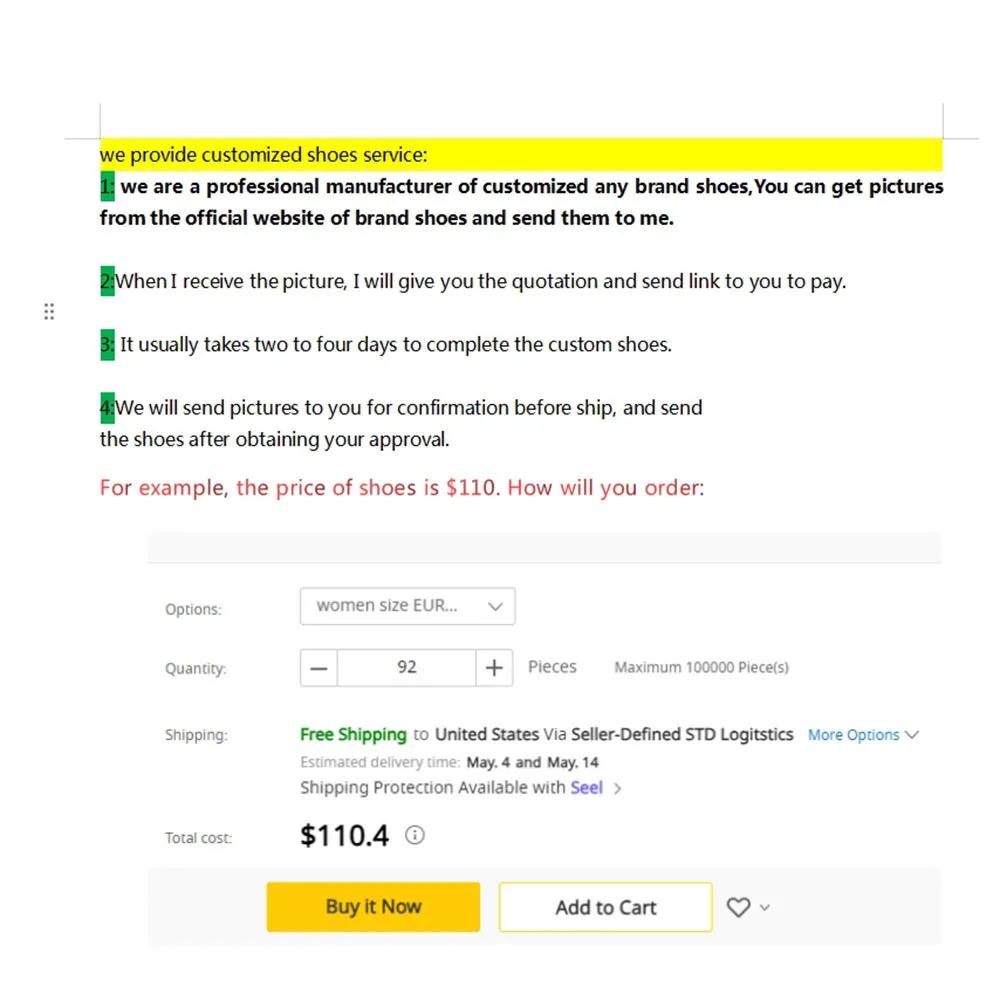The width and height of the screenshot is (1000, 1000).
Task: Click the chevron after Seel link
Action: (617, 788)
